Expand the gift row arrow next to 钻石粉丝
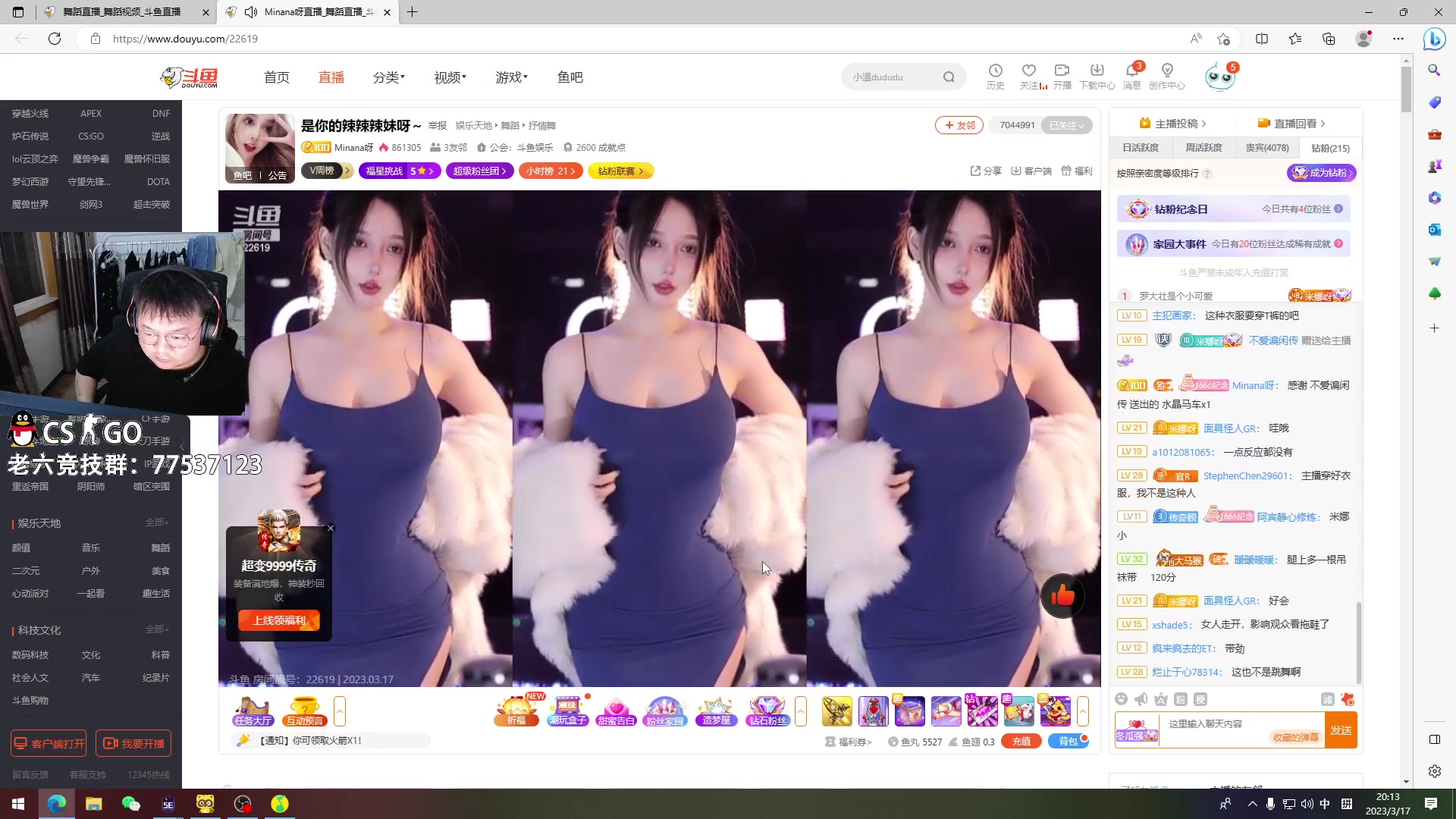Viewport: 1456px width, 819px height. [802, 711]
